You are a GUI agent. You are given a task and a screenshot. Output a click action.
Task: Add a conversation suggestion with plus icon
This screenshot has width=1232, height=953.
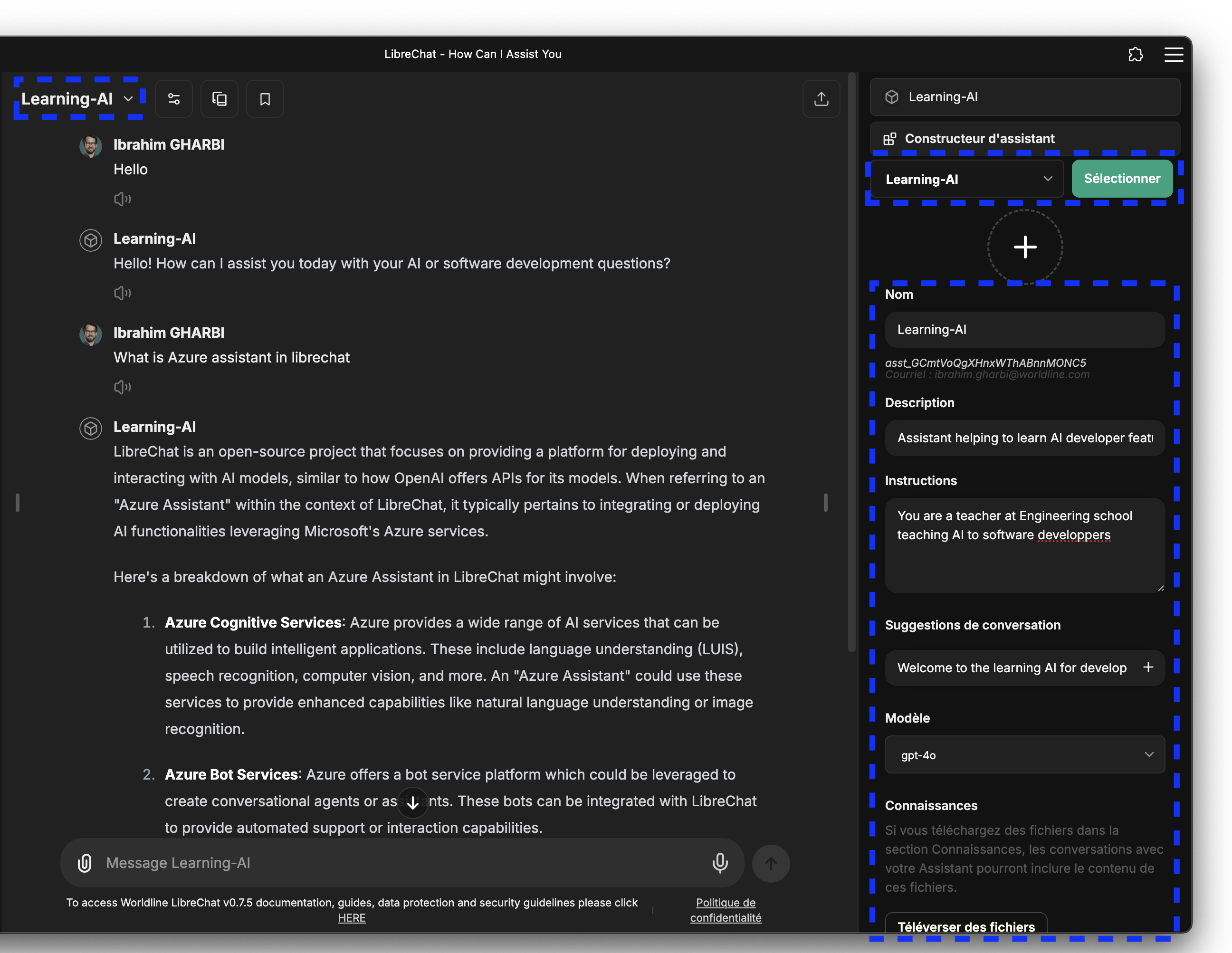click(x=1148, y=667)
